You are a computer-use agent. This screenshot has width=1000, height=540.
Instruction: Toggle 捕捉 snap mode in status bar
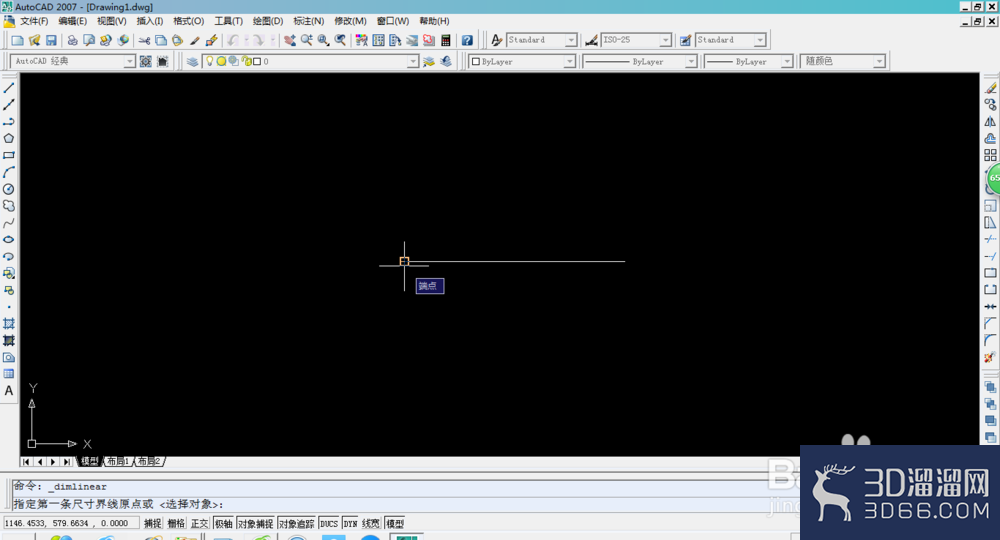(x=152, y=523)
